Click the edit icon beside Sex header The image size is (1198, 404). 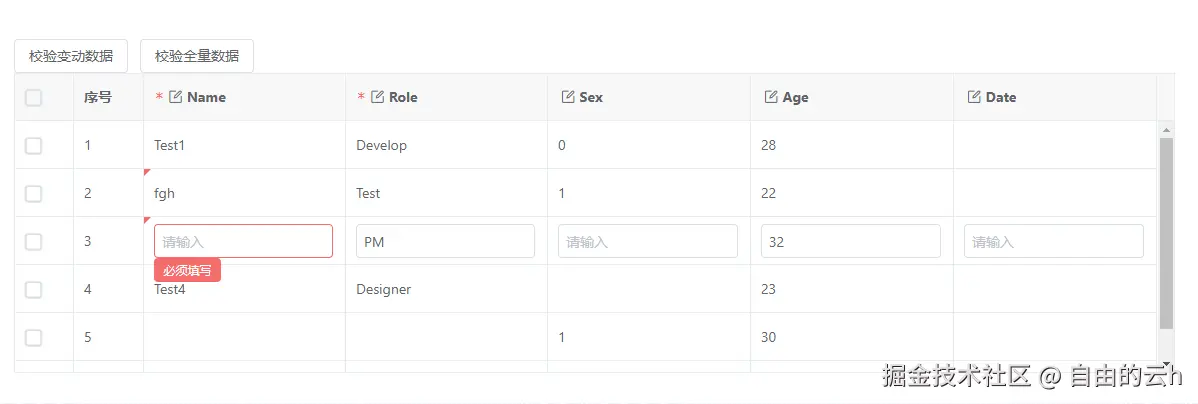point(568,97)
